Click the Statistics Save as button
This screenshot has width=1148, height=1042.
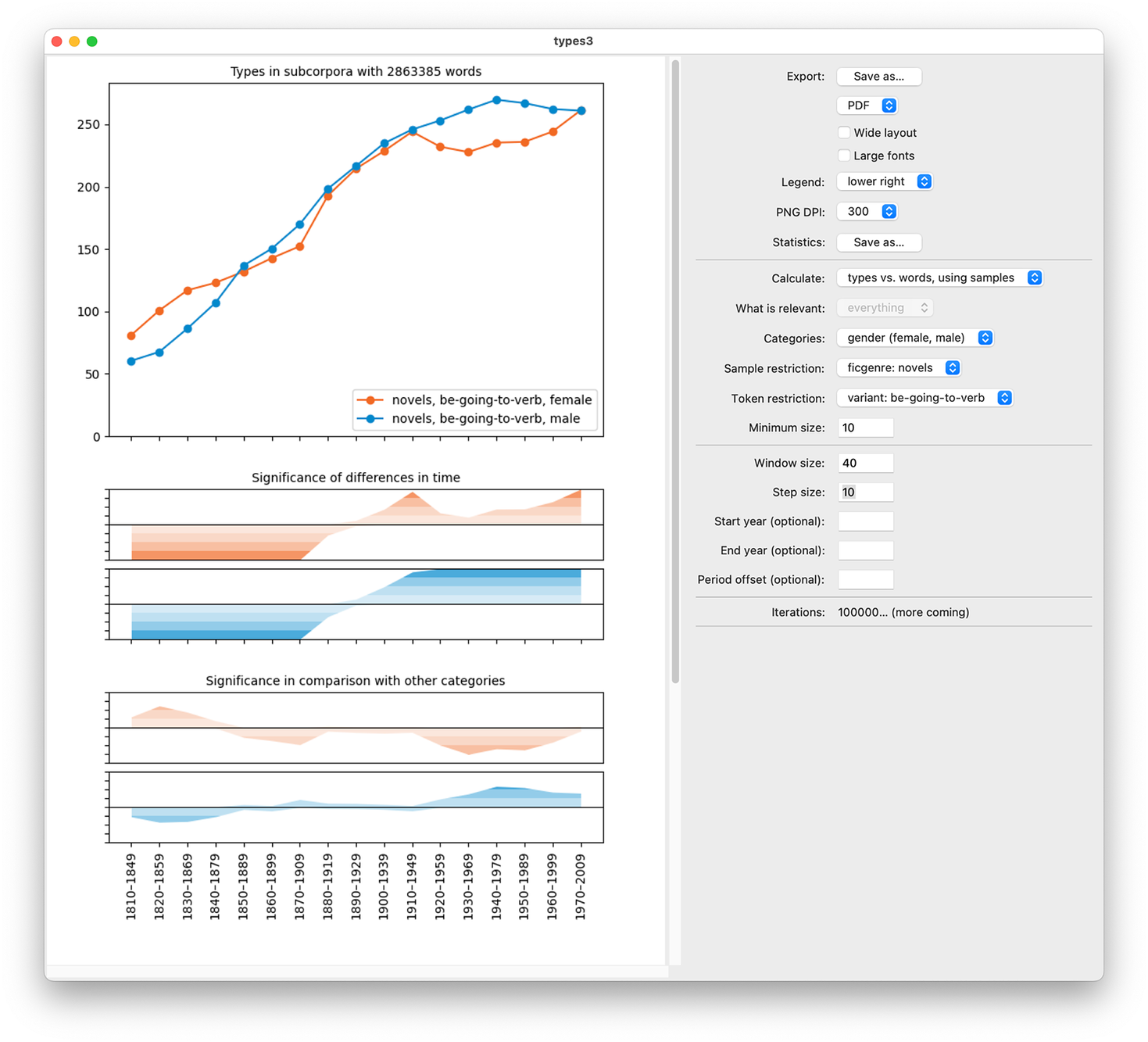(878, 242)
